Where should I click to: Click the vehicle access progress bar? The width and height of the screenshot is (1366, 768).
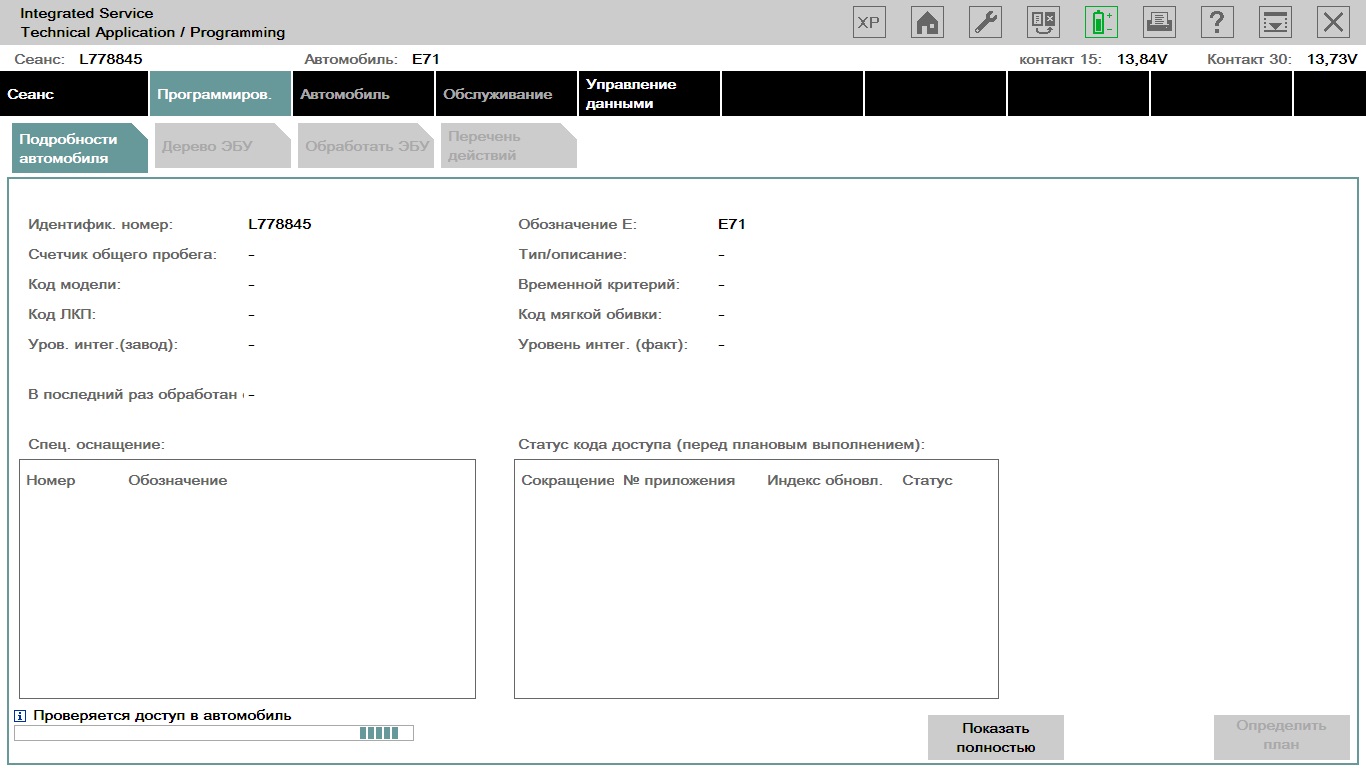(214, 734)
